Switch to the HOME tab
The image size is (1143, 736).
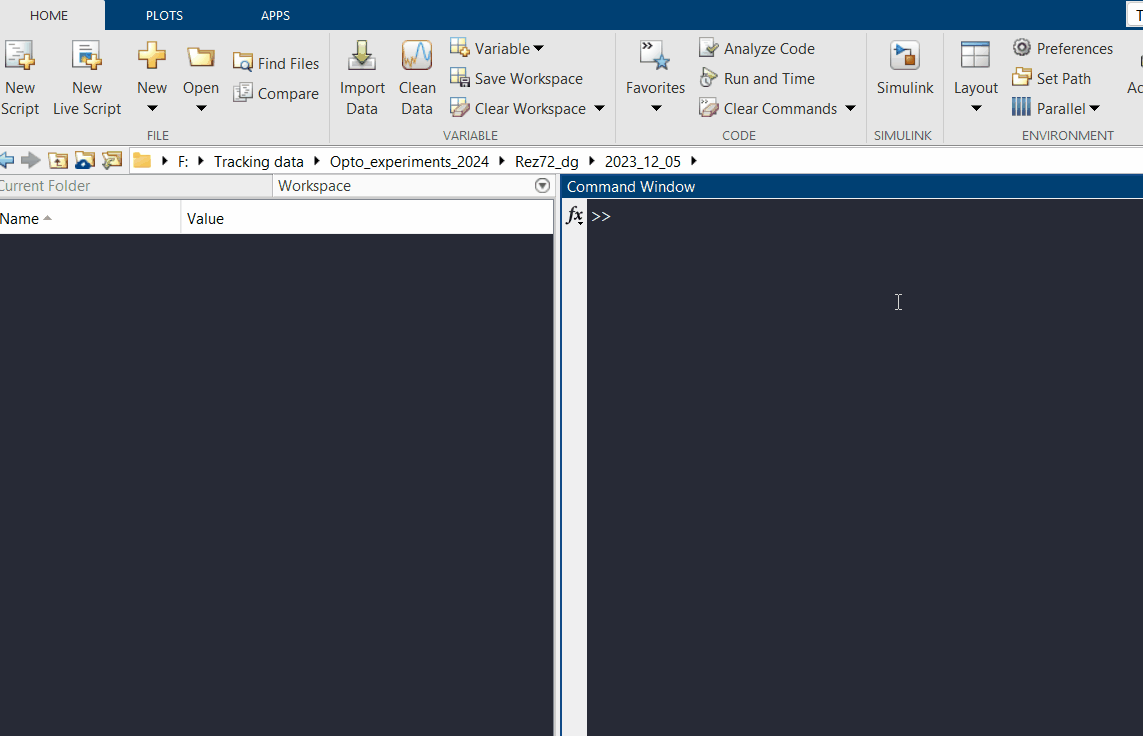click(49, 15)
